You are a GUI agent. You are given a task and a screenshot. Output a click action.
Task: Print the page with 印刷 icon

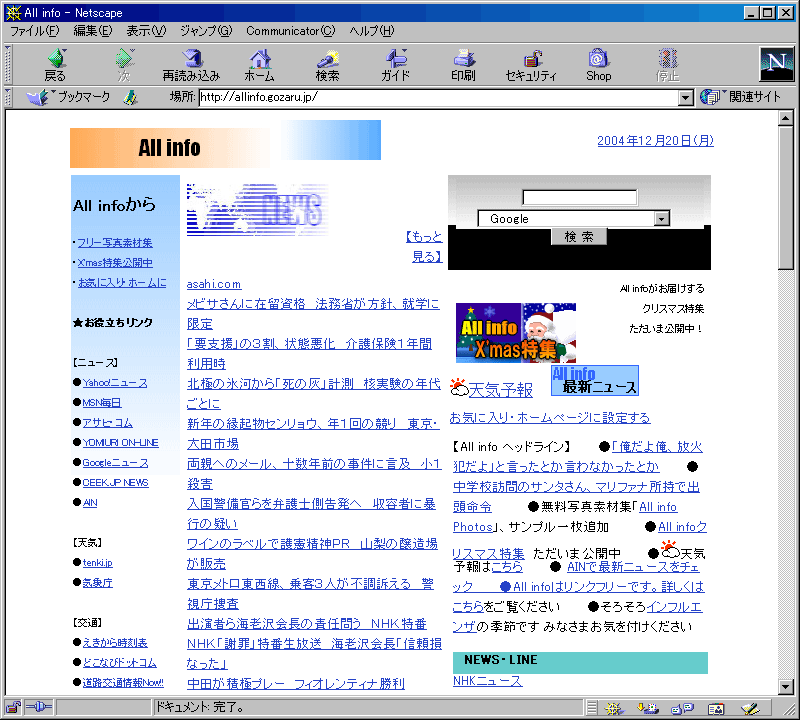[x=463, y=65]
